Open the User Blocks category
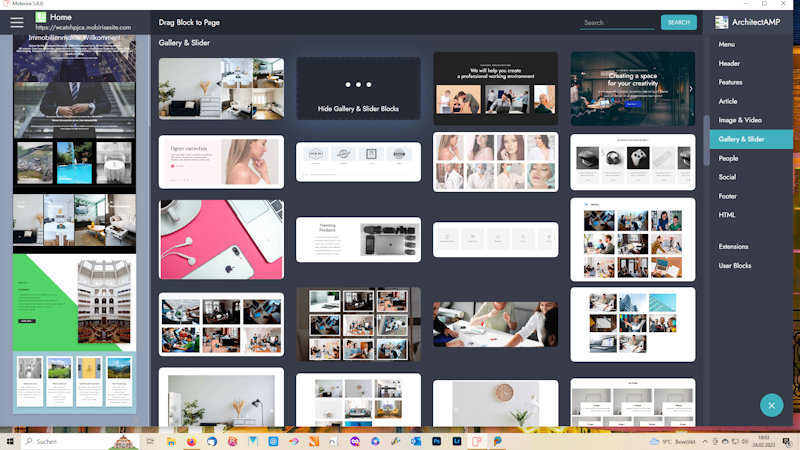Screen dimensions: 800x450 pyautogui.click(x=735, y=265)
